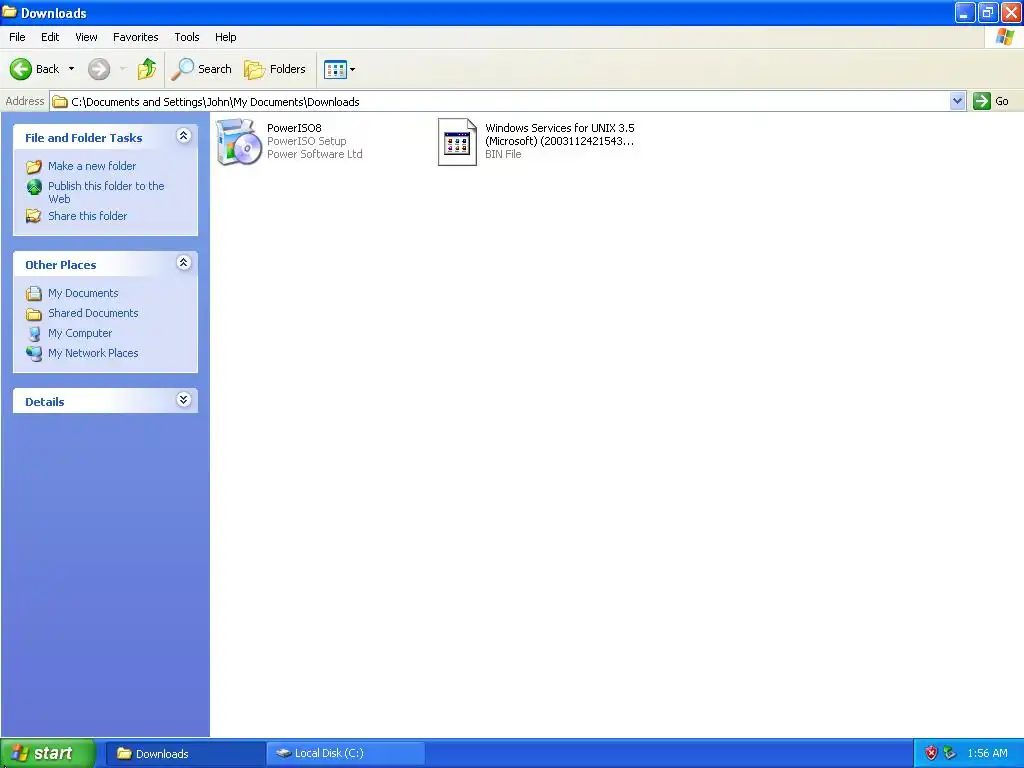The image size is (1024, 768).
Task: Click Make a new folder link
Action: [92, 166]
